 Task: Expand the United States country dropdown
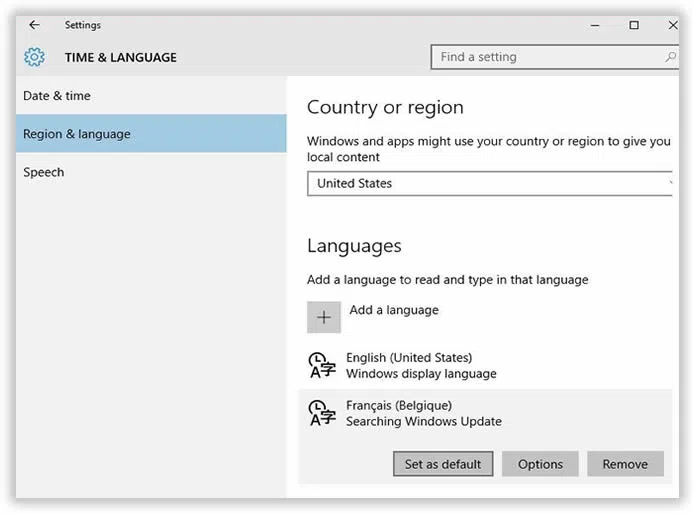(490, 183)
